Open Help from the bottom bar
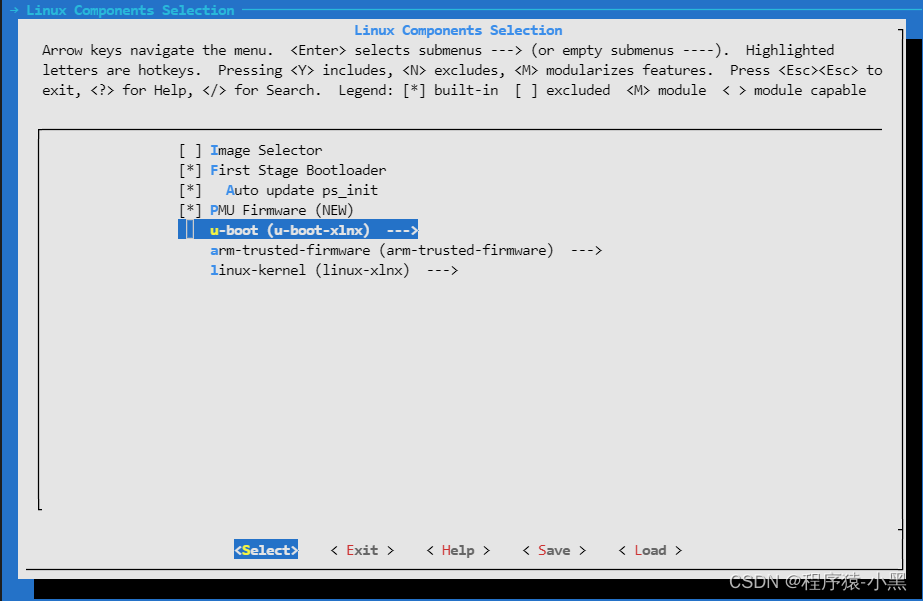Screen dimensions: 923x601 click(458, 550)
